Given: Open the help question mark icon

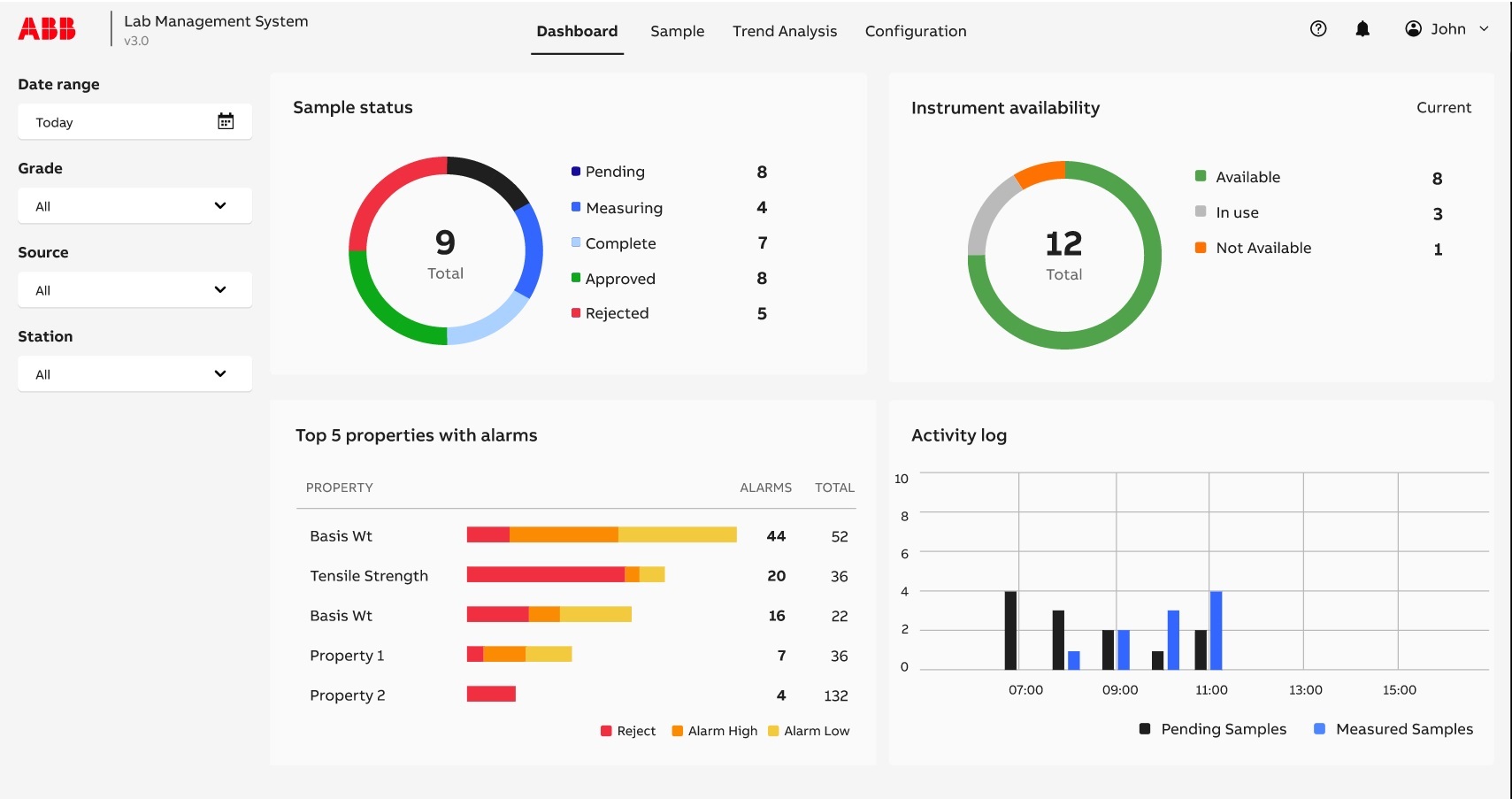Looking at the screenshot, I should point(1317,29).
